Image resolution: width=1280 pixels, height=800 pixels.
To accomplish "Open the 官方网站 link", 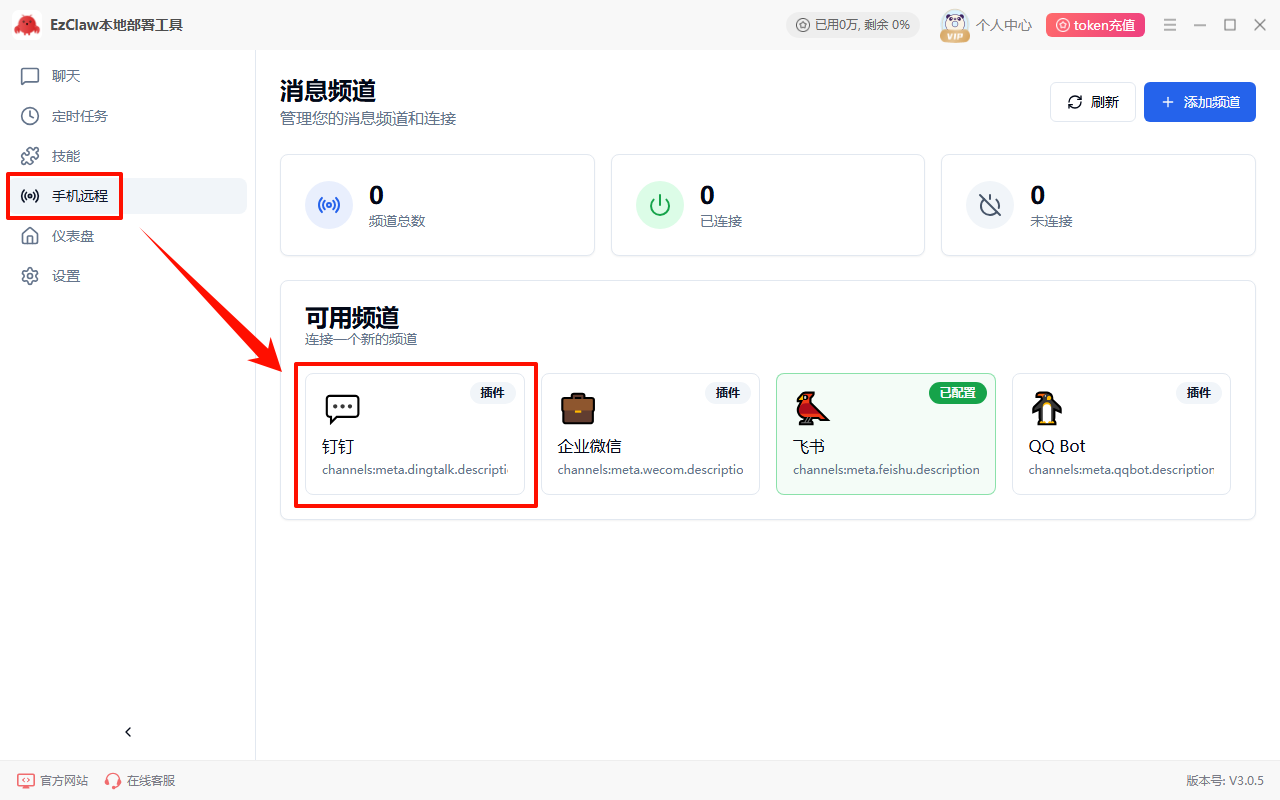I will click(x=53, y=780).
